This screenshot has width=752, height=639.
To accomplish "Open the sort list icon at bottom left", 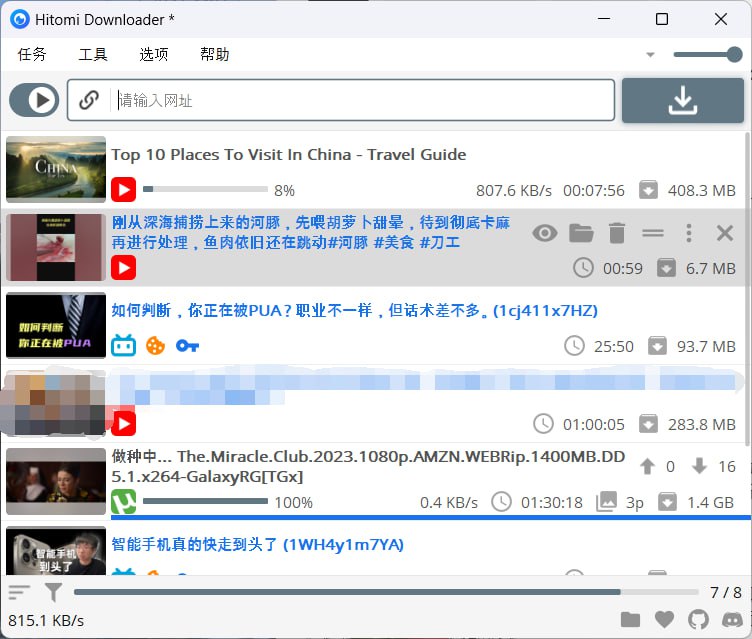I will point(19,592).
